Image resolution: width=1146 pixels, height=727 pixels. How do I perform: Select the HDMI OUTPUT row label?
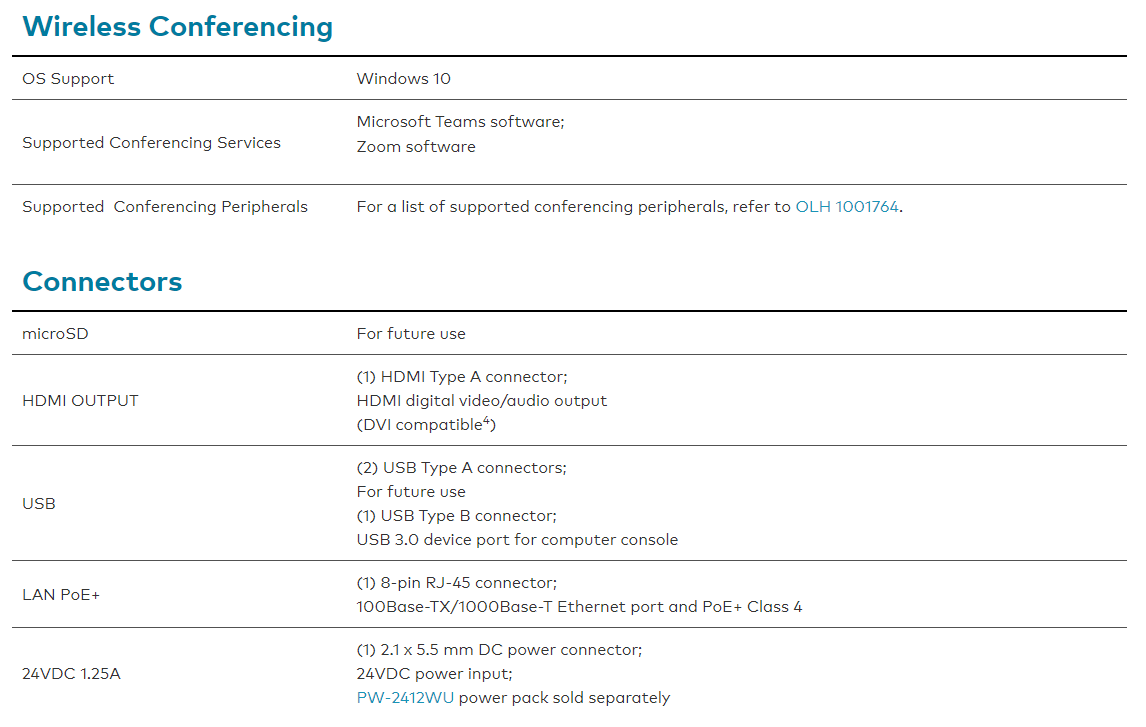pyautogui.click(x=80, y=401)
